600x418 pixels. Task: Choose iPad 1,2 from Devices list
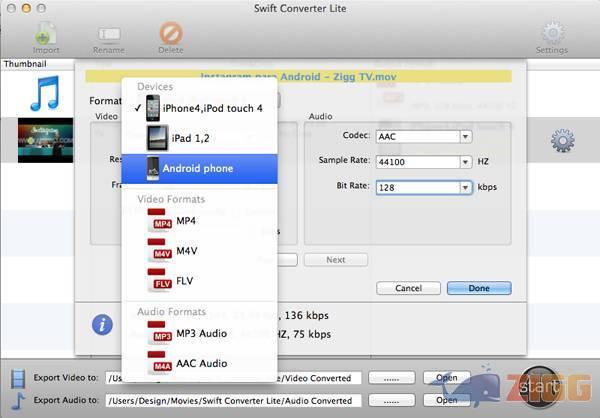coord(199,138)
